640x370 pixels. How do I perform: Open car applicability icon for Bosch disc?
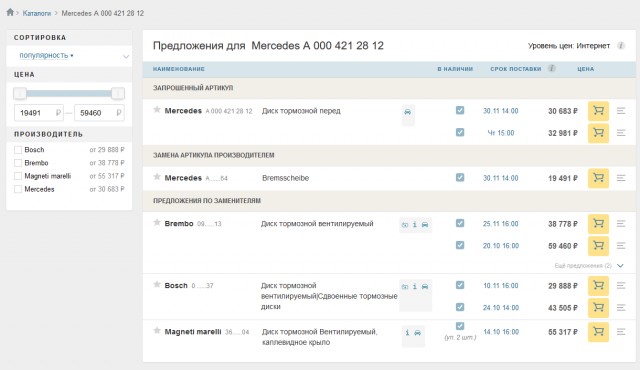[425, 287]
